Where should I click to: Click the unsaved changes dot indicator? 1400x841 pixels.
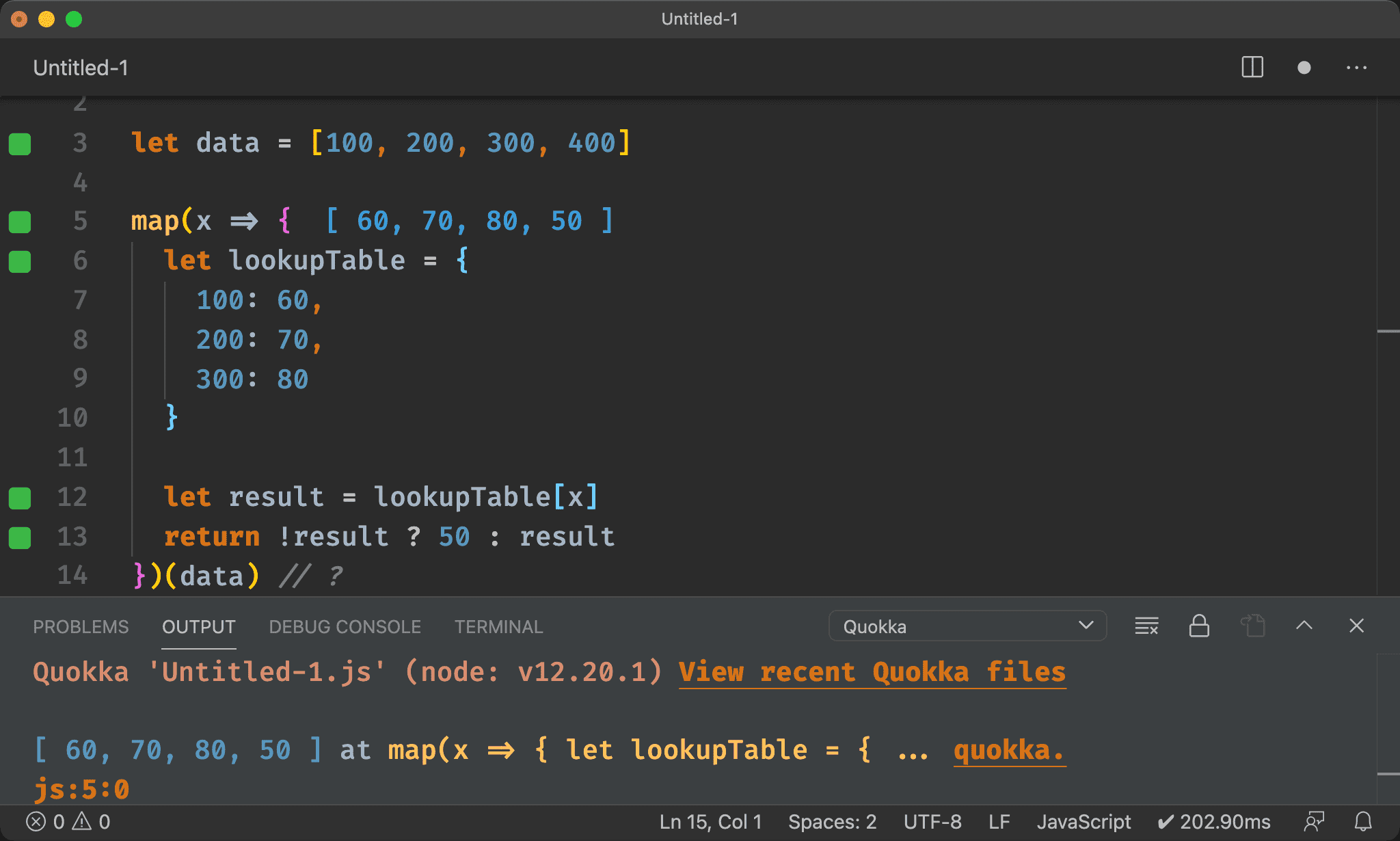tap(1304, 68)
